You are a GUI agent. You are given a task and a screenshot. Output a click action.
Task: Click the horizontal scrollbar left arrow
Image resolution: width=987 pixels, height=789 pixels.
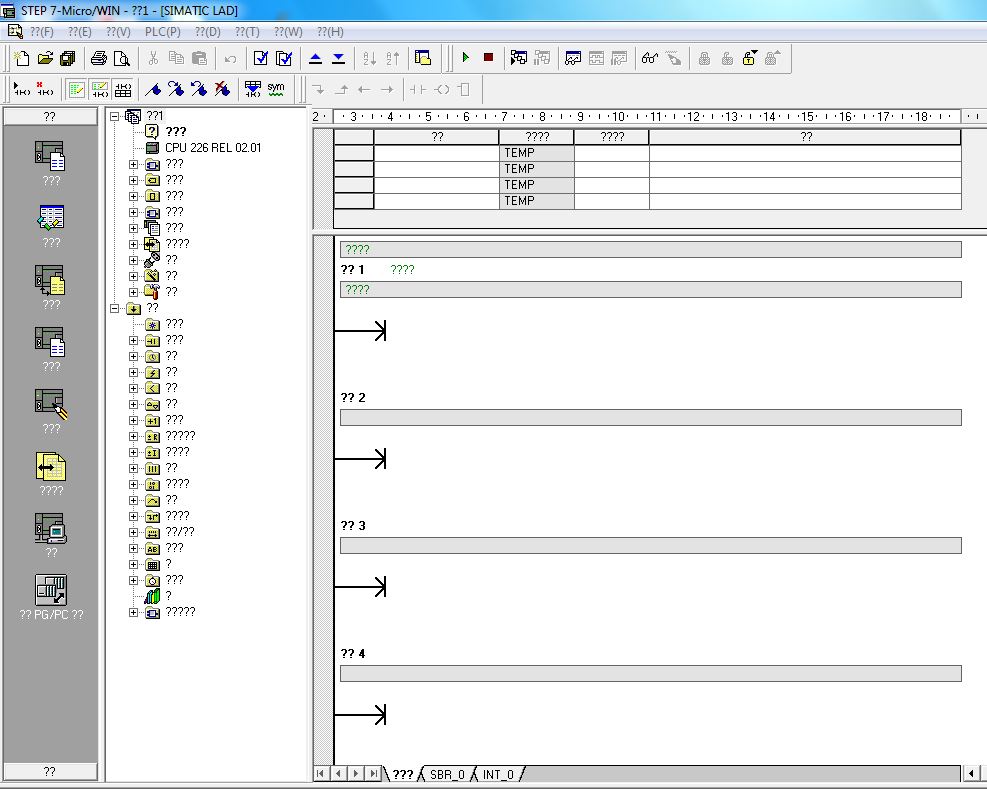pyautogui.click(x=972, y=773)
